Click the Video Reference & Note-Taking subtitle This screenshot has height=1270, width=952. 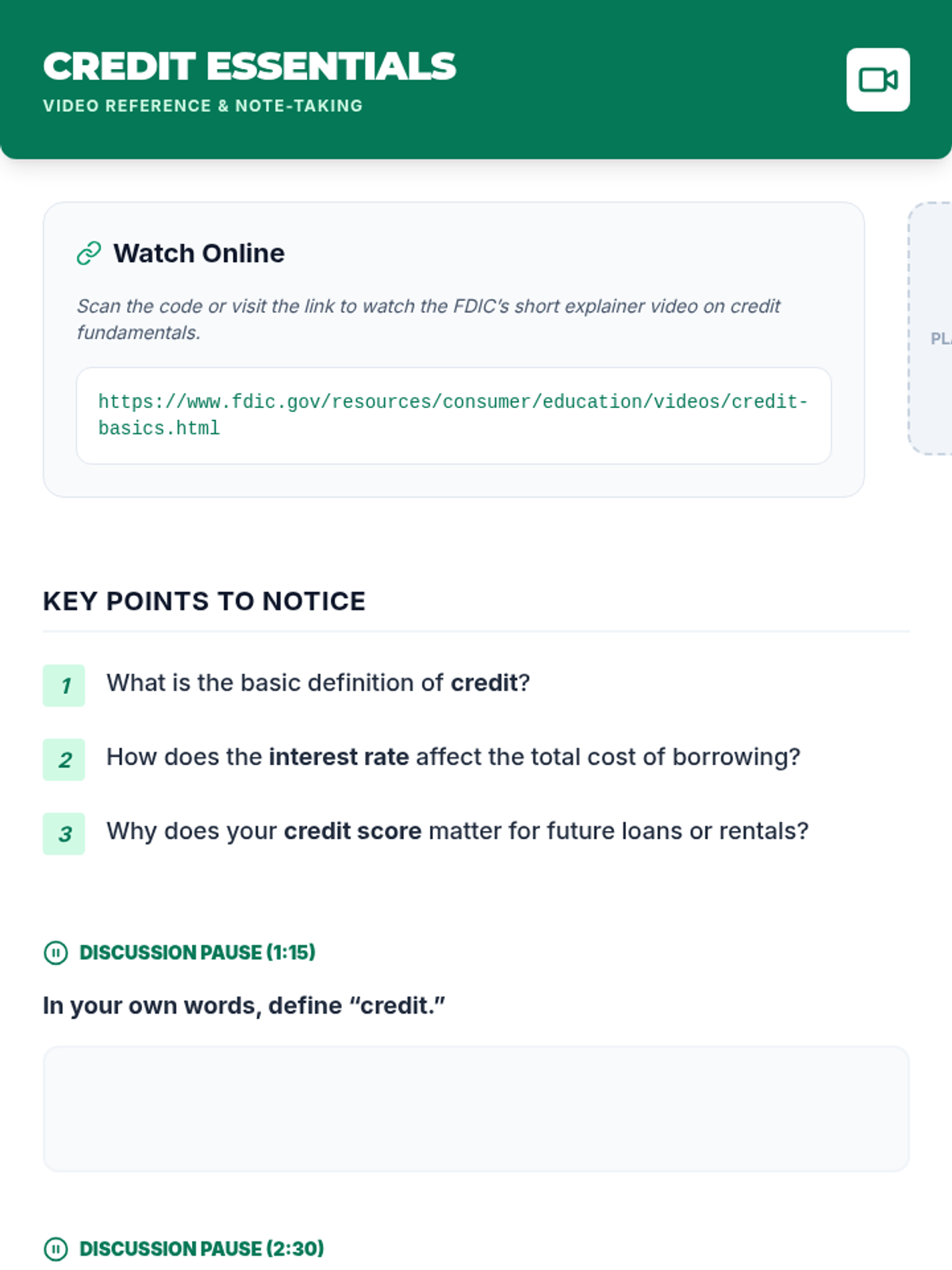point(202,106)
